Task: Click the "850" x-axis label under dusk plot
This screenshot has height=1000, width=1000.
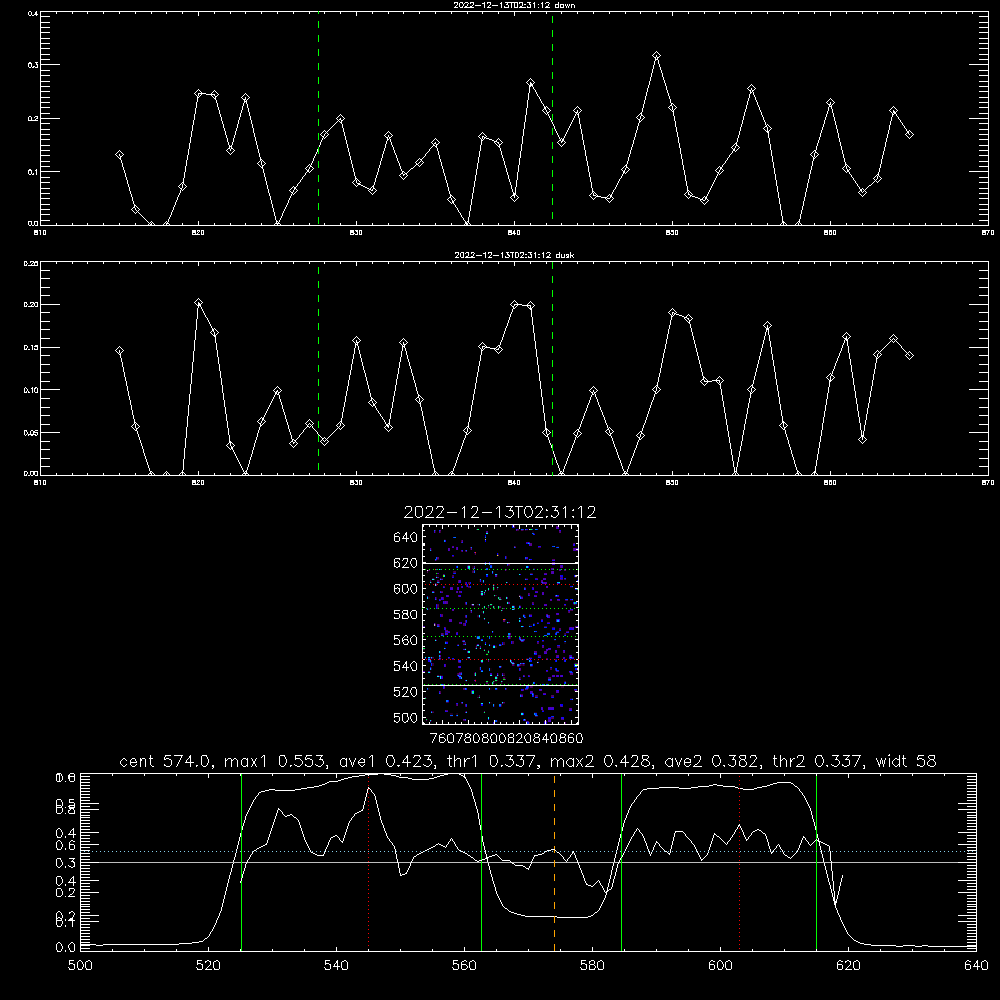Action: pyautogui.click(x=672, y=482)
